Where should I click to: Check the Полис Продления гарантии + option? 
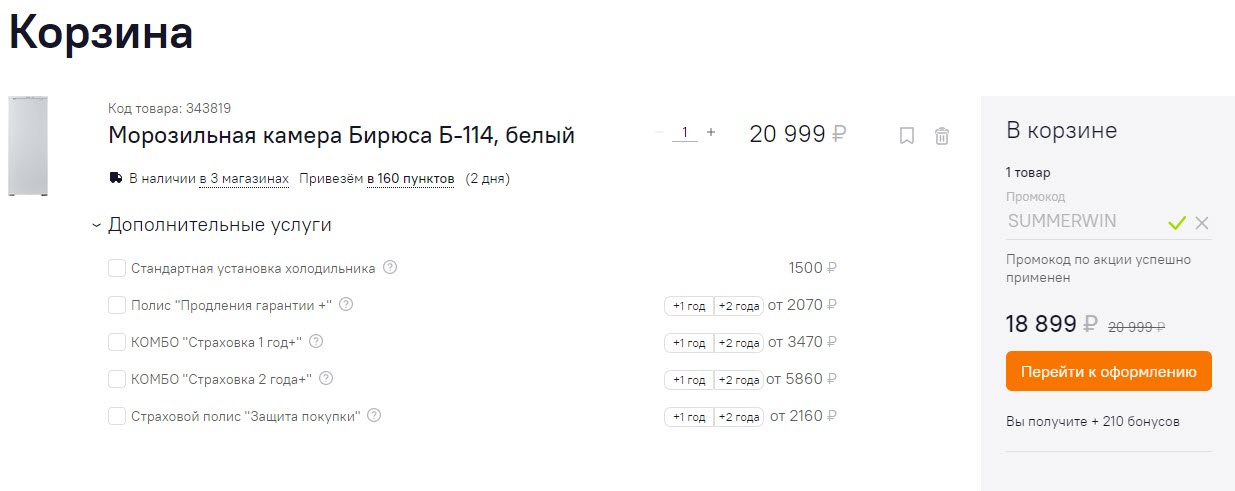(117, 305)
